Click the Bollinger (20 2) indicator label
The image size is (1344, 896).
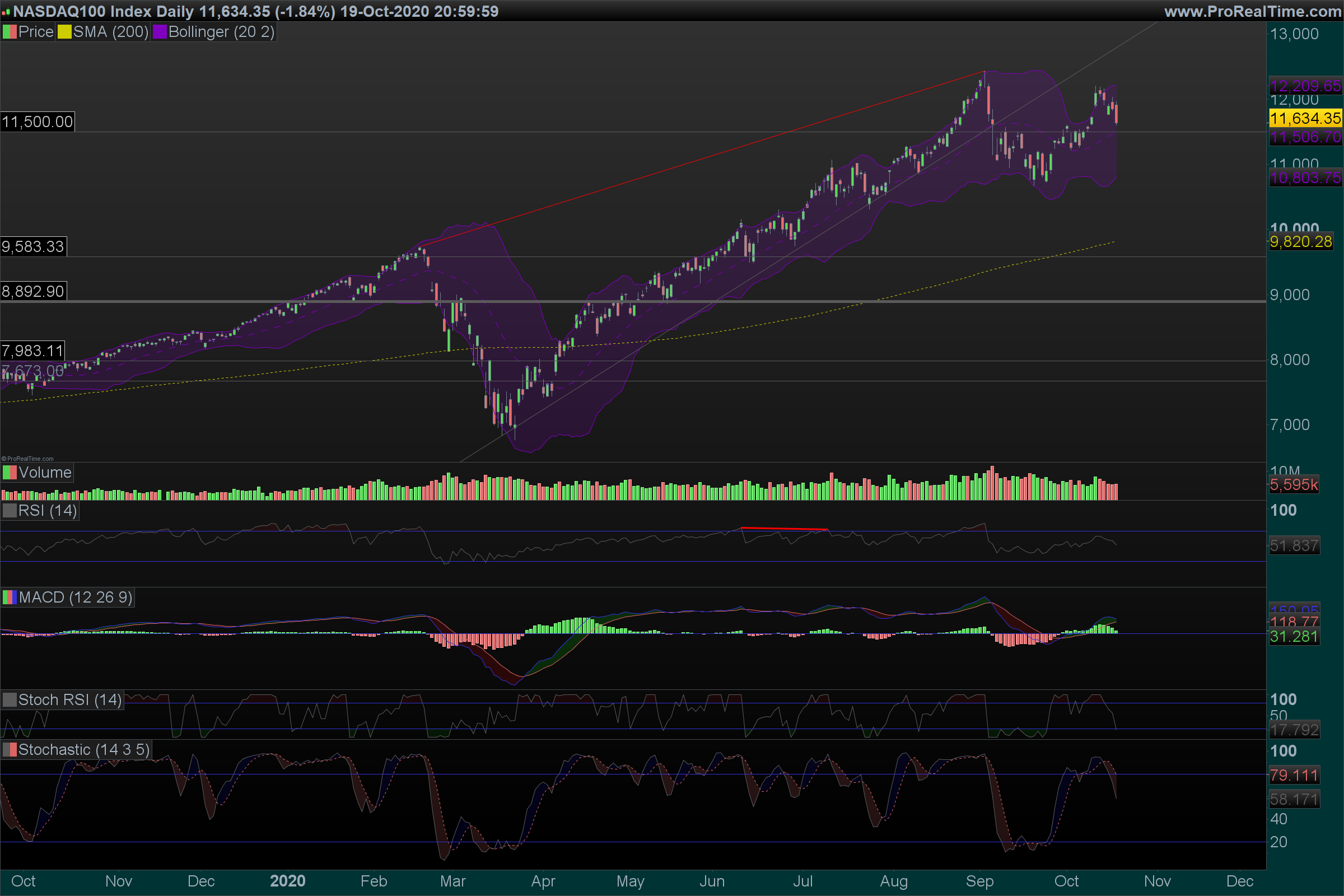pyautogui.click(x=221, y=32)
